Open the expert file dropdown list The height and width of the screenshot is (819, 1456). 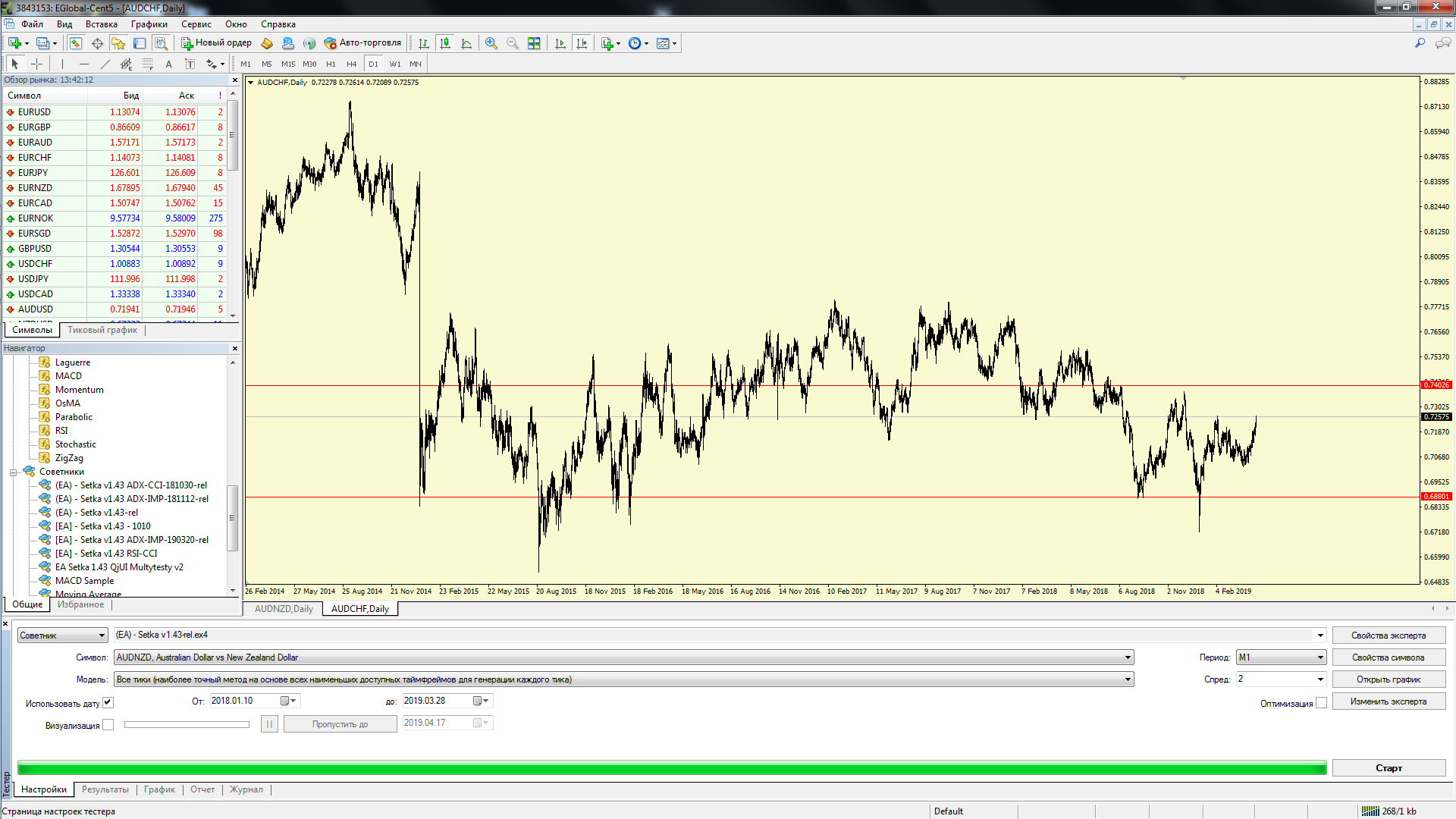point(1320,635)
